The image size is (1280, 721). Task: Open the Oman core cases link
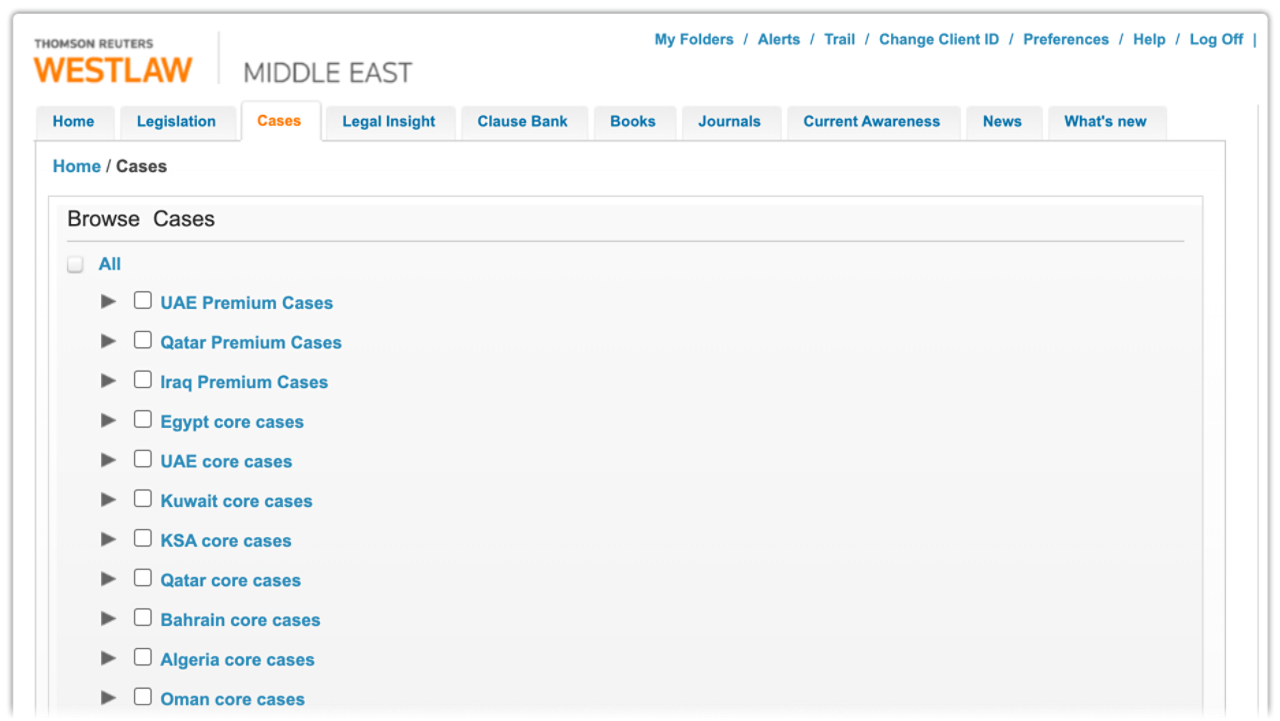click(232, 700)
